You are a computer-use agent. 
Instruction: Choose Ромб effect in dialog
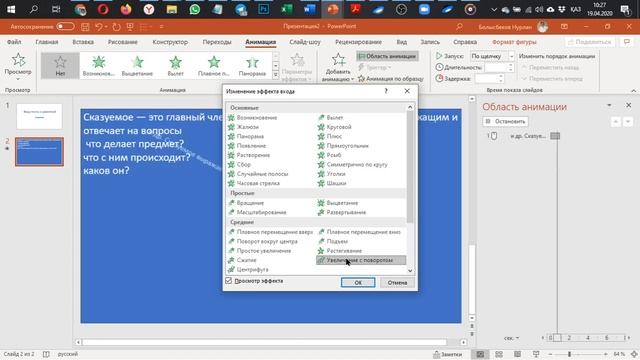pos(333,155)
